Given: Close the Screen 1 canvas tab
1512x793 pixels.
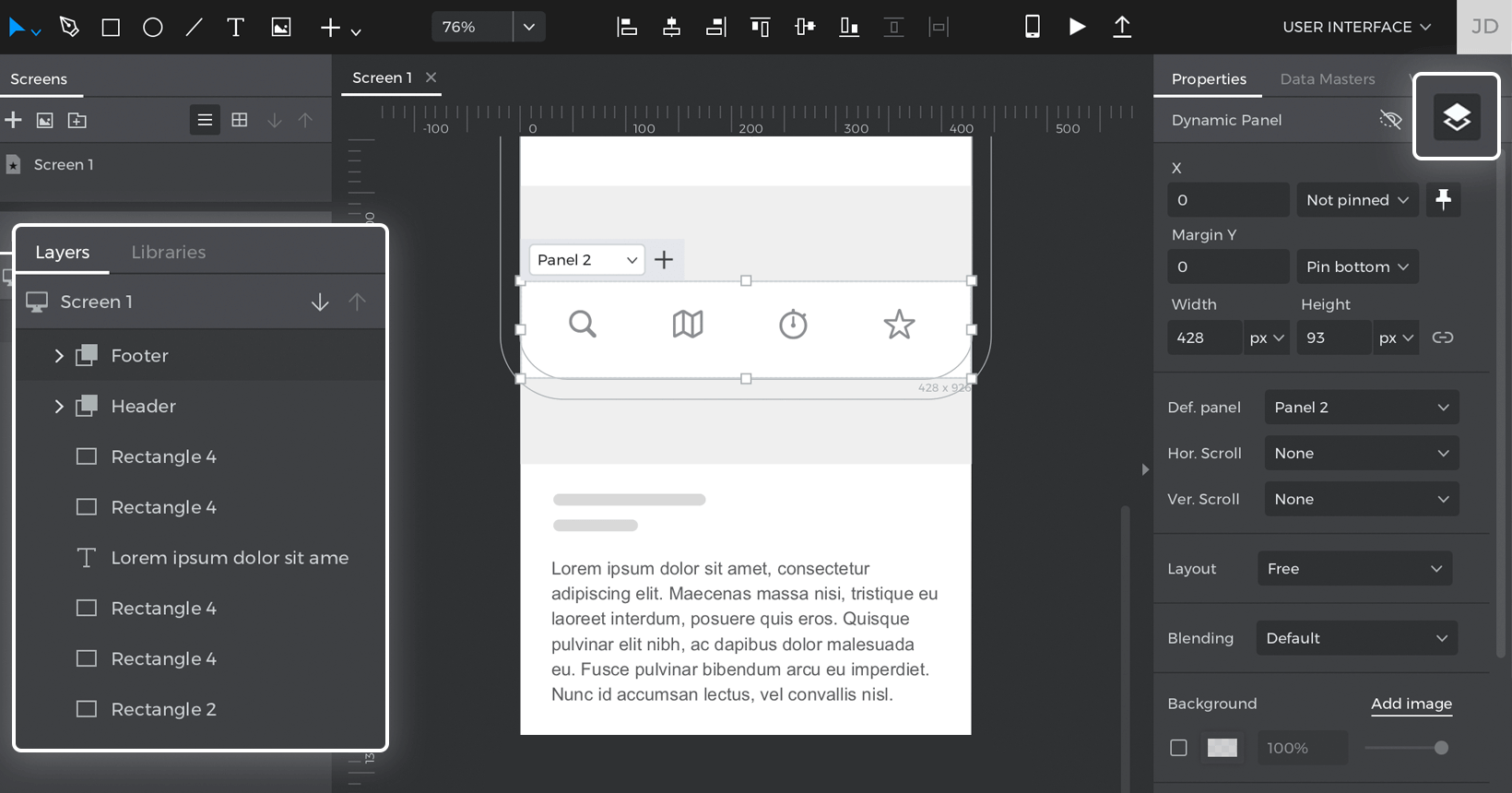Looking at the screenshot, I should coord(431,77).
